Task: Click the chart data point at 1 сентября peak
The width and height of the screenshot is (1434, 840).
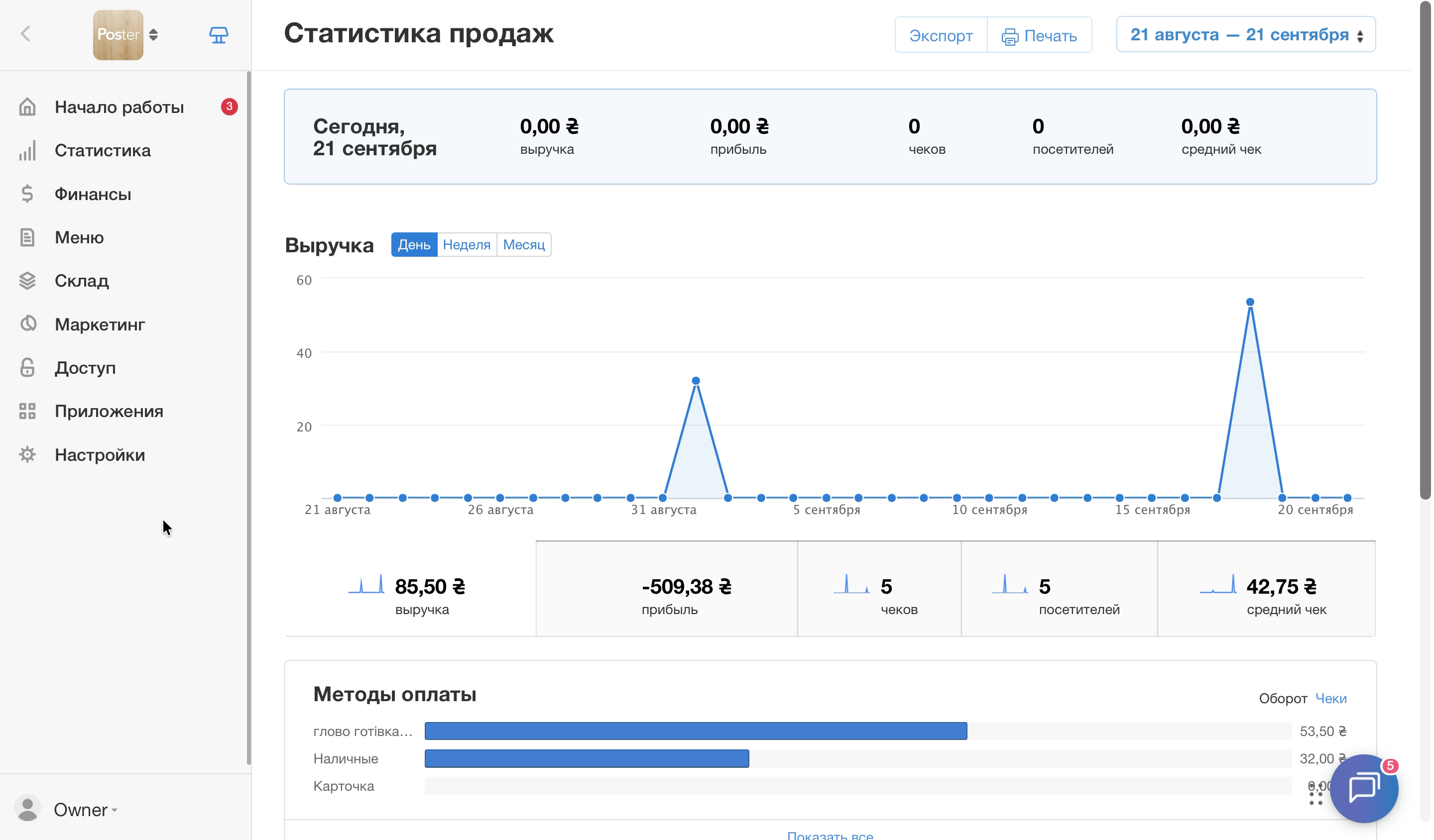Action: click(696, 381)
